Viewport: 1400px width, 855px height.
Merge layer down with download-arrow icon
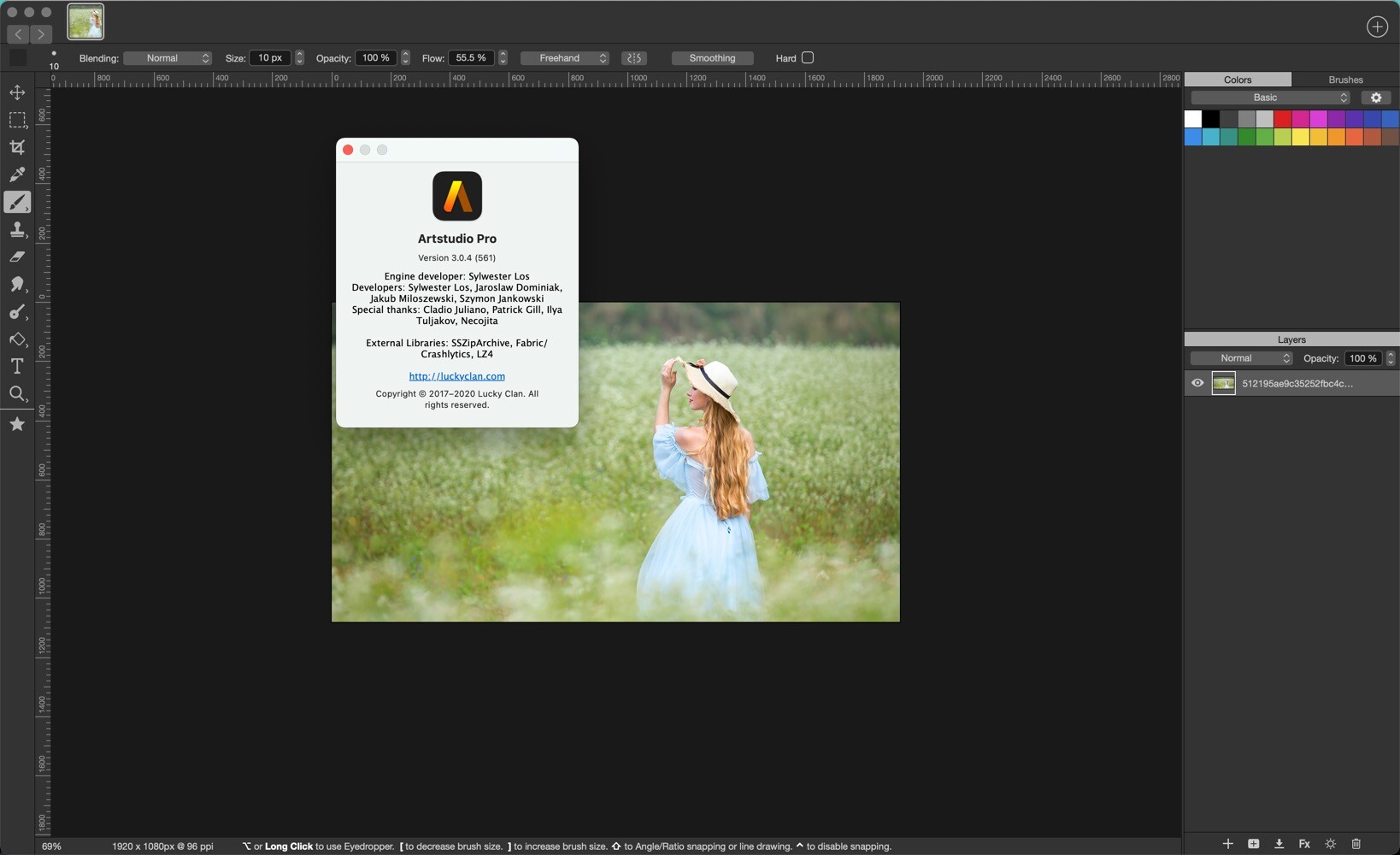(1279, 844)
